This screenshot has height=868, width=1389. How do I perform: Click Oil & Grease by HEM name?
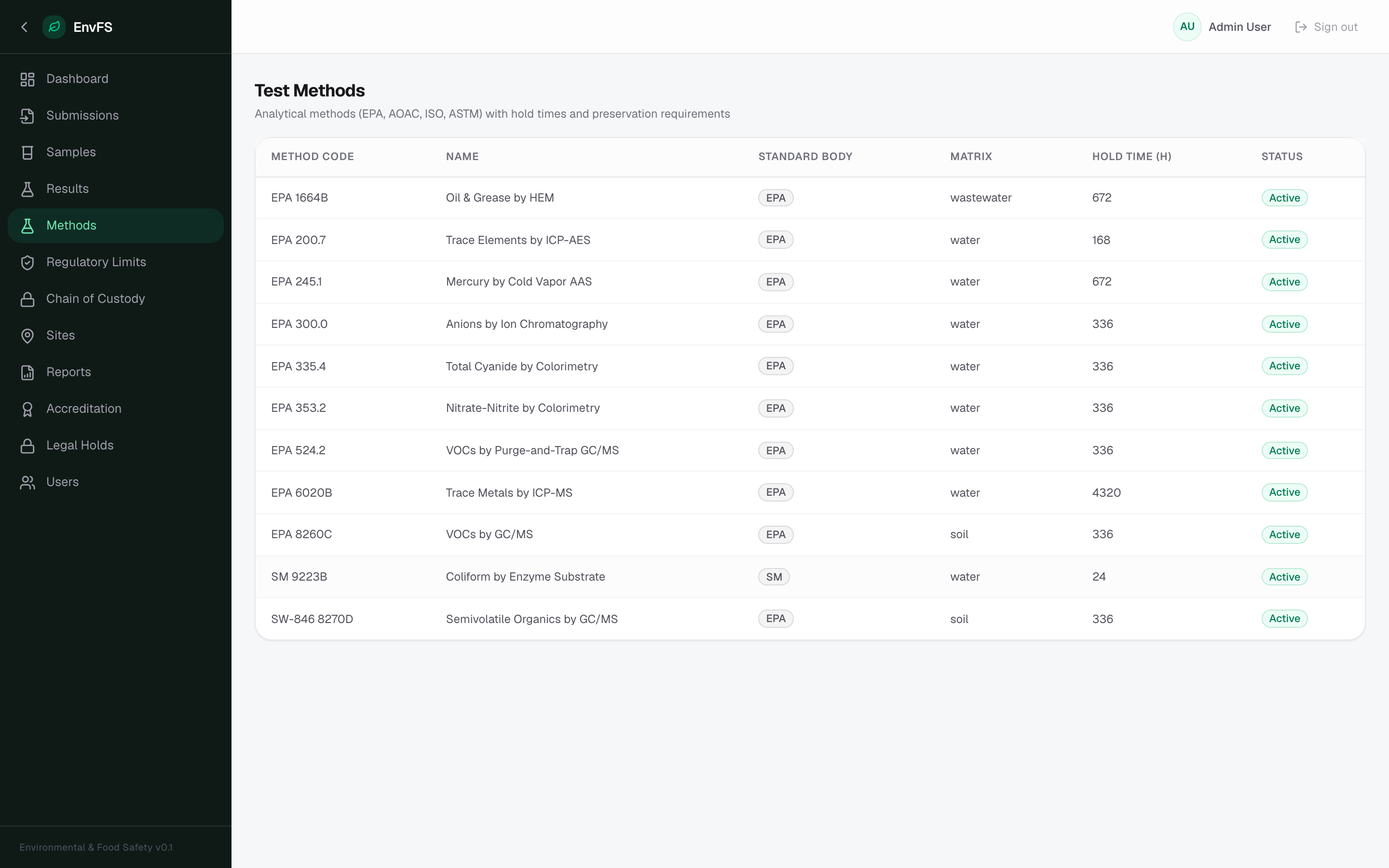coord(500,198)
